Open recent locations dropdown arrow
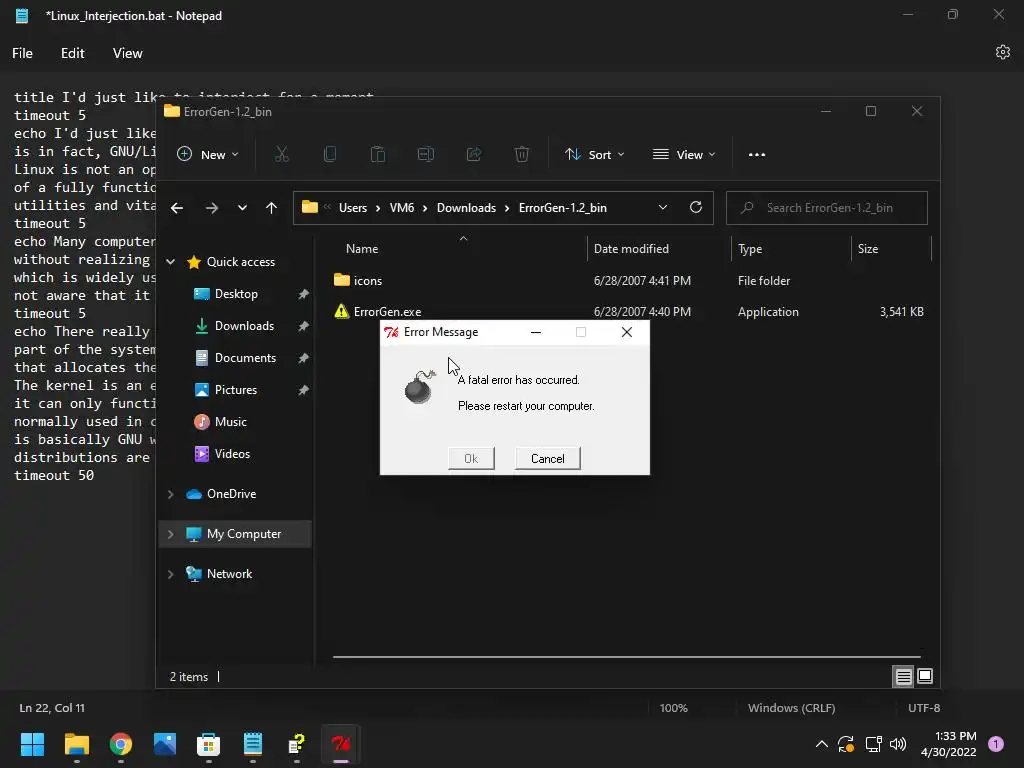The image size is (1024, 768). click(242, 208)
